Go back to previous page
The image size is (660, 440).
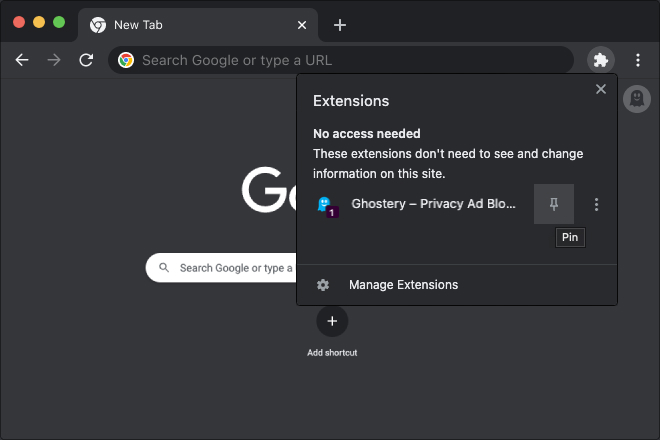tap(22, 60)
